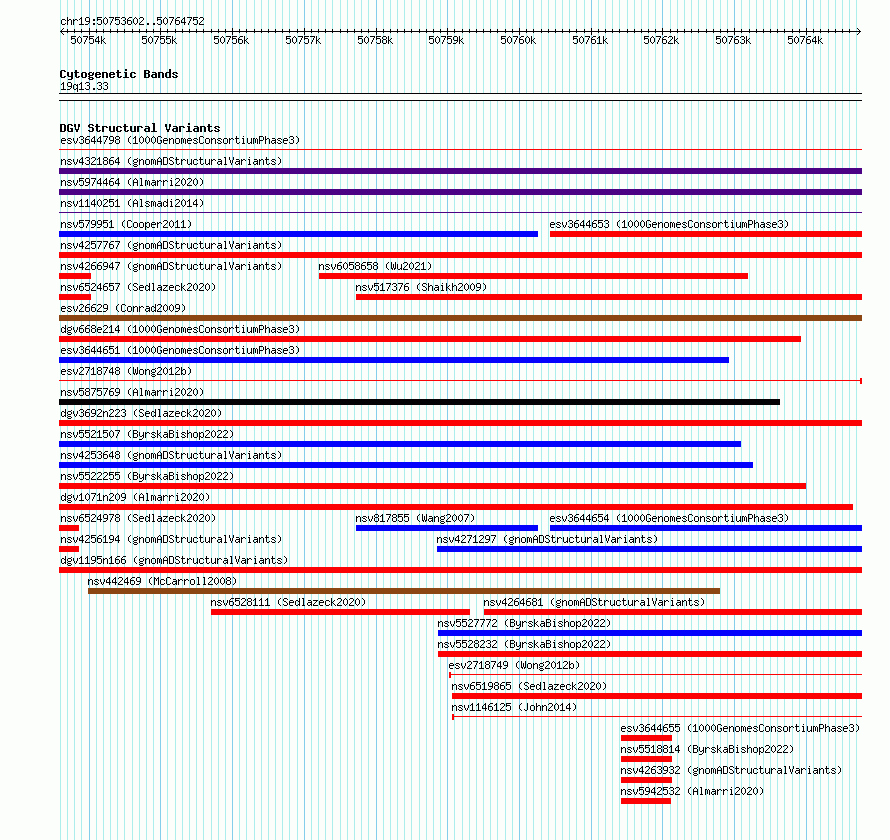The image size is (890, 840).
Task: Click nsv6524657 (Sedlazeck2020) label
Action: [138, 287]
